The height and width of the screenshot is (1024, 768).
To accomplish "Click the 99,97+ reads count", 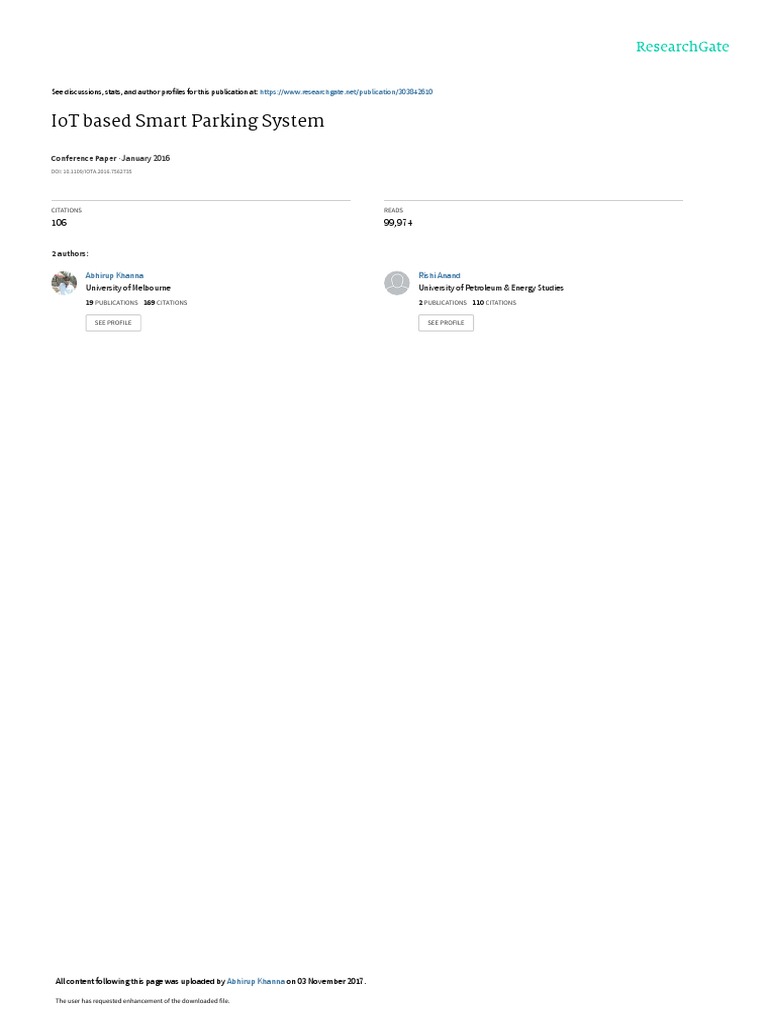I will coord(398,223).
